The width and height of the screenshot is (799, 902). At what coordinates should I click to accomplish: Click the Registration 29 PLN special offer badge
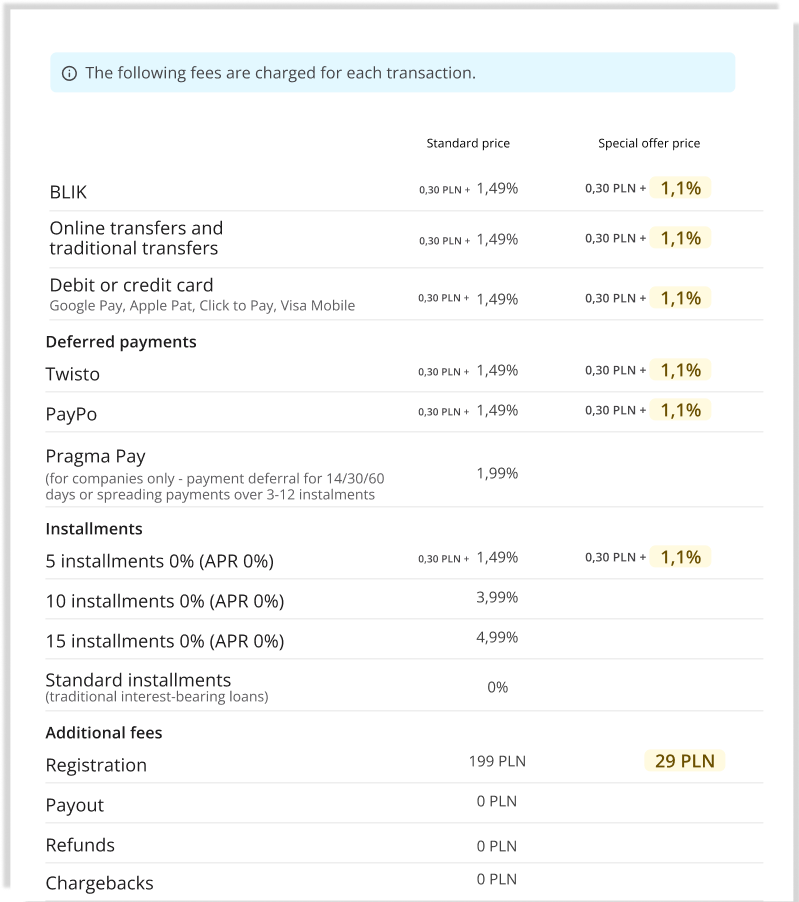pos(684,761)
